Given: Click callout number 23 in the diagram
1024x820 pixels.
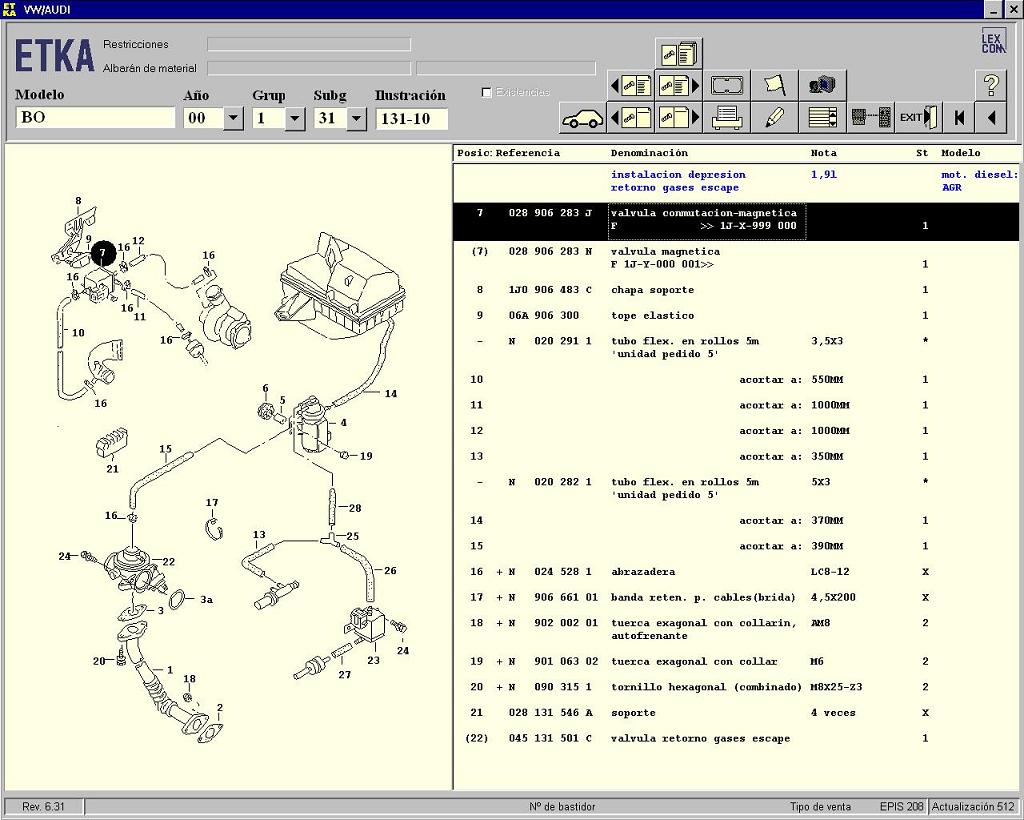Looking at the screenshot, I should pos(374,660).
